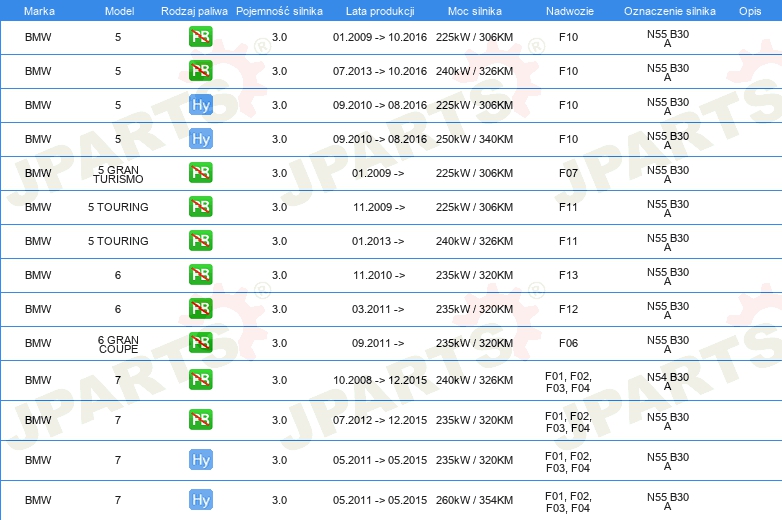Click the production date 03.2011 ->

378,309
